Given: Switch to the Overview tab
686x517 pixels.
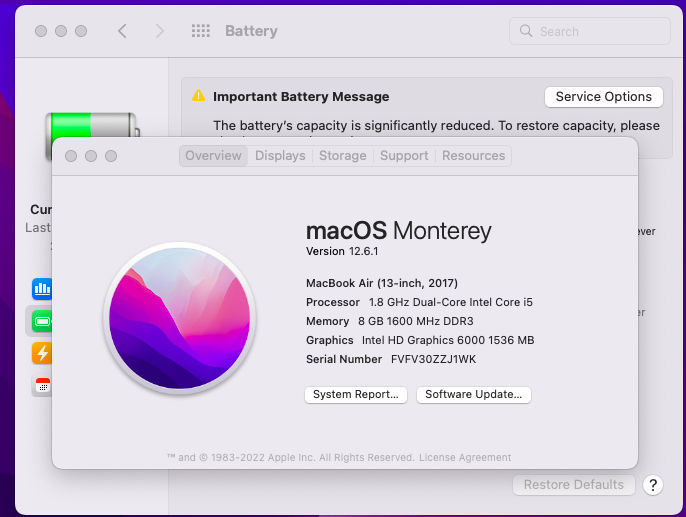Looking at the screenshot, I should click(x=214, y=156).
